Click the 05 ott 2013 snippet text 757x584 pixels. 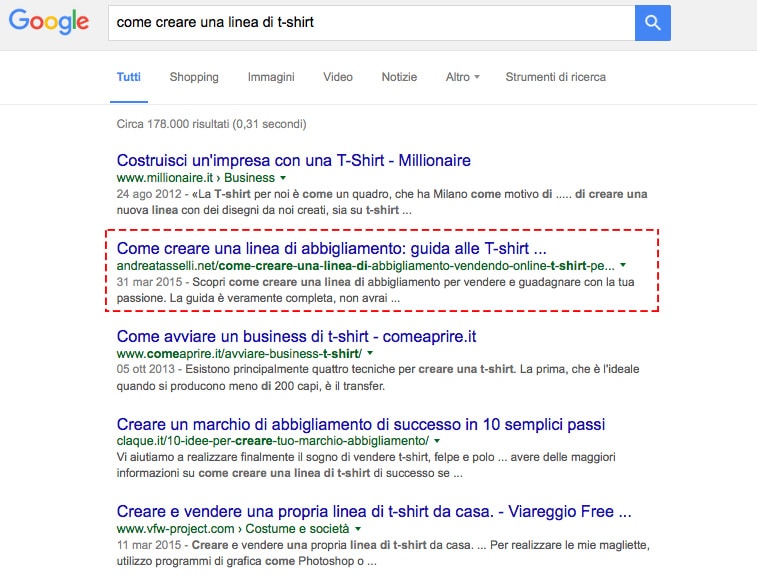pyautogui.click(x=378, y=377)
